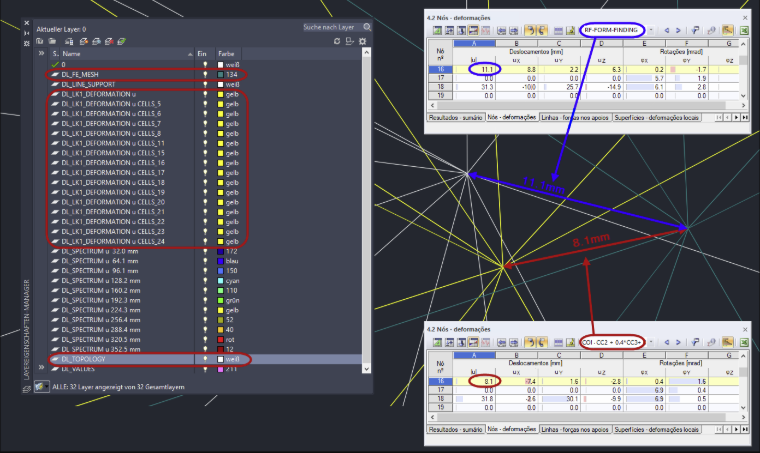Click the Farbe column header
The height and width of the screenshot is (453, 760).
click(x=226, y=54)
